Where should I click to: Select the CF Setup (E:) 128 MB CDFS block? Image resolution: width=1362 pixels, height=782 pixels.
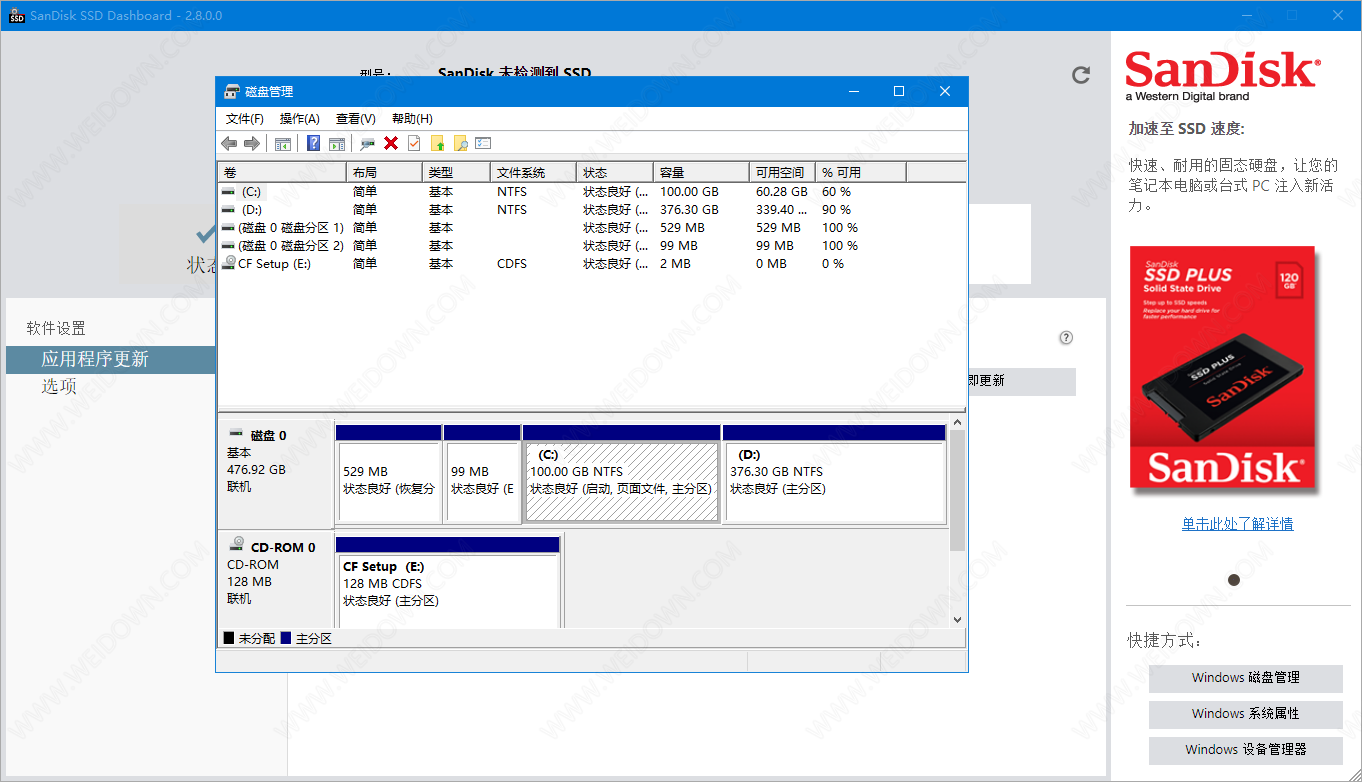click(x=448, y=583)
